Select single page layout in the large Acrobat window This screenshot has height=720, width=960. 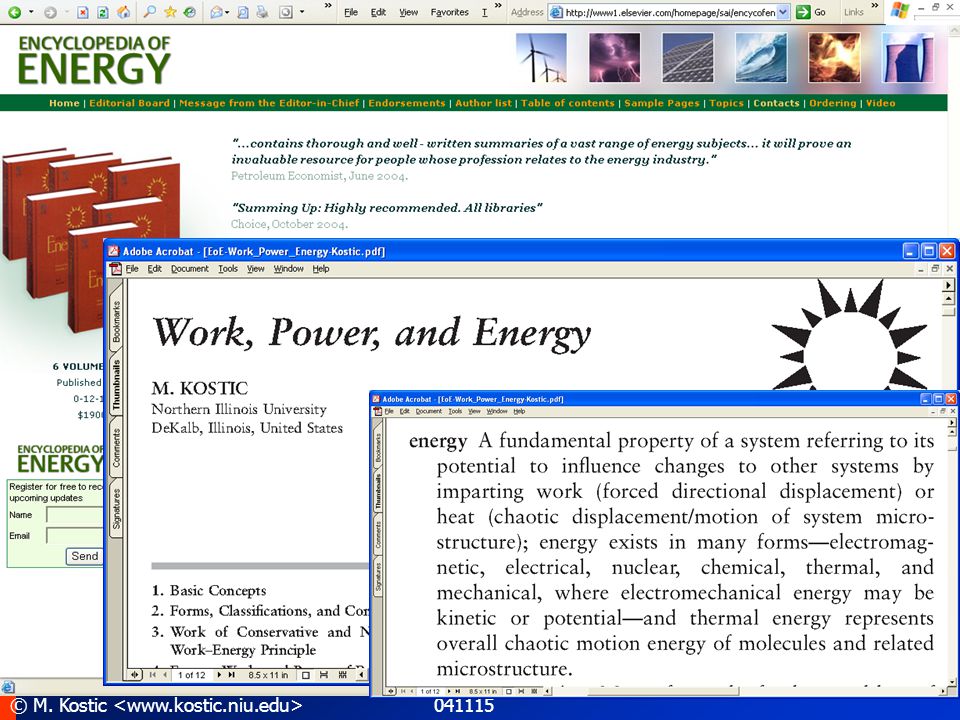(306, 675)
